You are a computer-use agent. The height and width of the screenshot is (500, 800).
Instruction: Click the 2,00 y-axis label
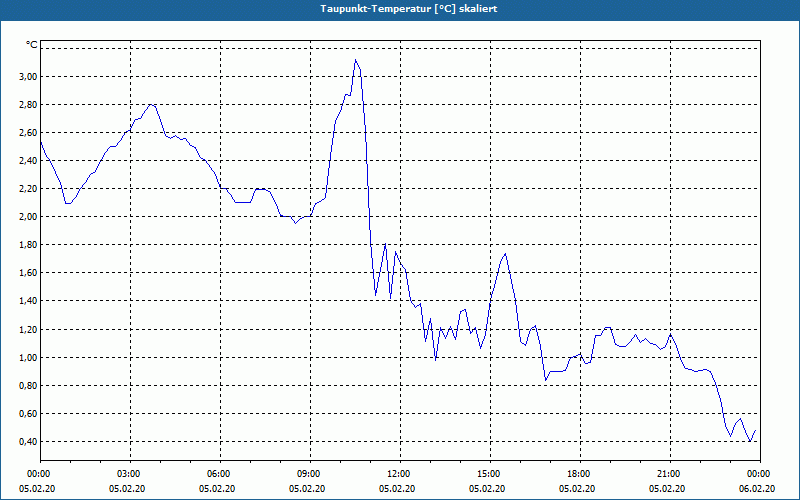point(28,217)
